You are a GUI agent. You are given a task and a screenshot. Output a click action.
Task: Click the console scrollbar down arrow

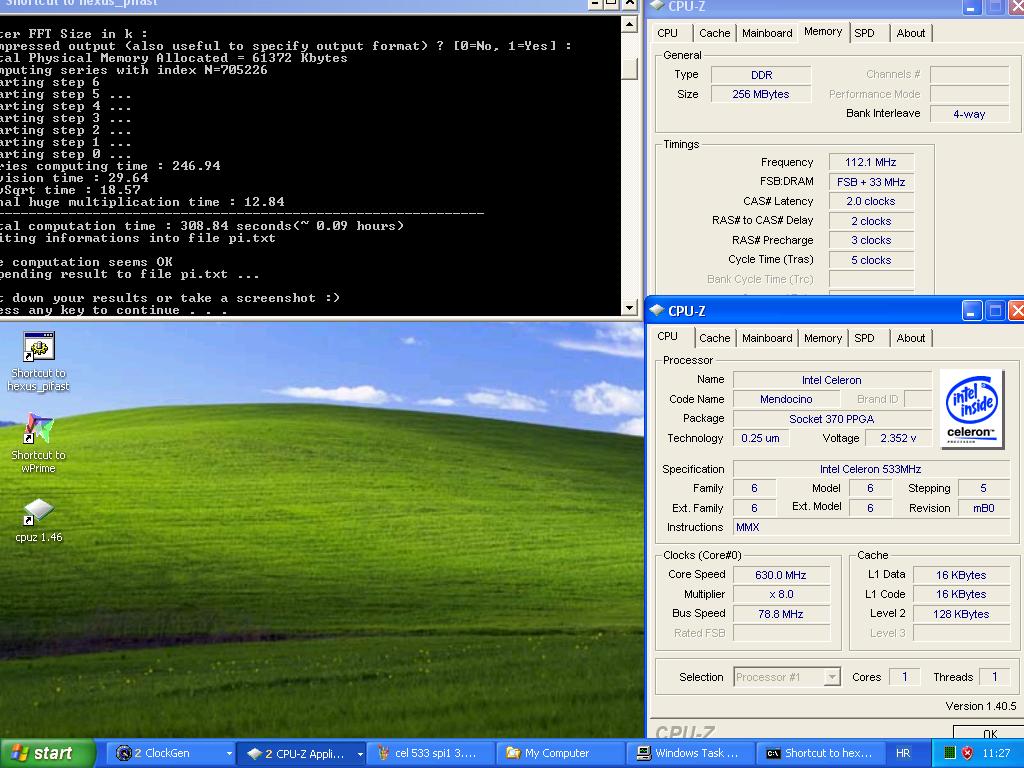pos(629,308)
